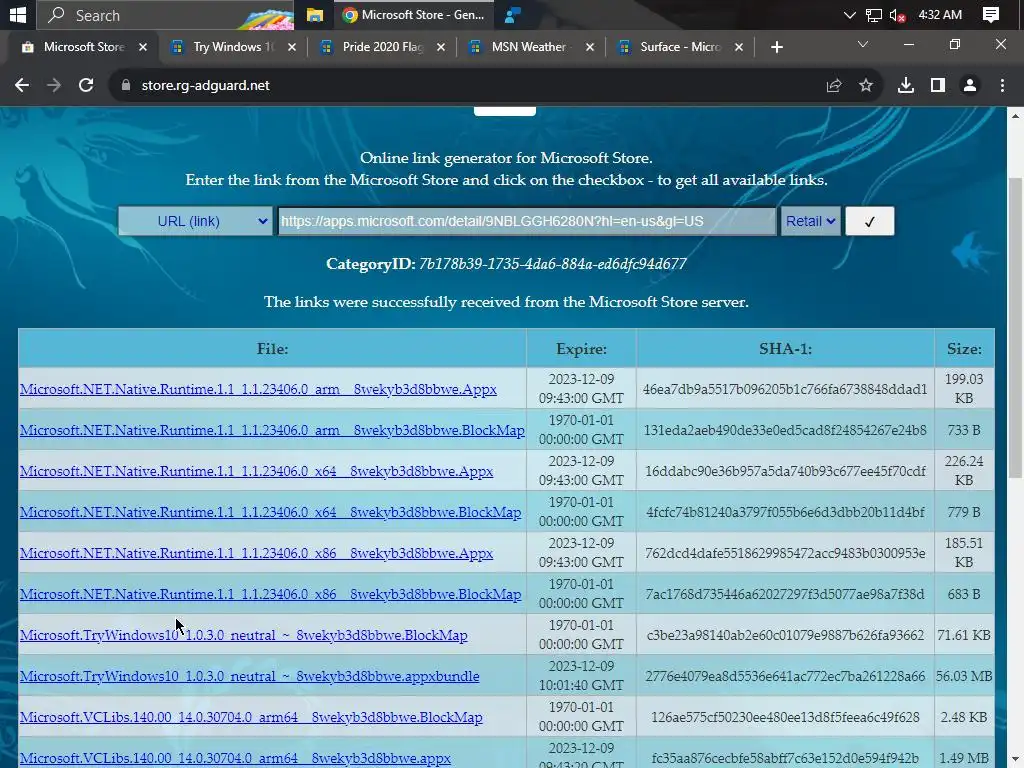Open Chrome three-dot menu
The width and height of the screenshot is (1024, 768).
pyautogui.click(x=1002, y=86)
